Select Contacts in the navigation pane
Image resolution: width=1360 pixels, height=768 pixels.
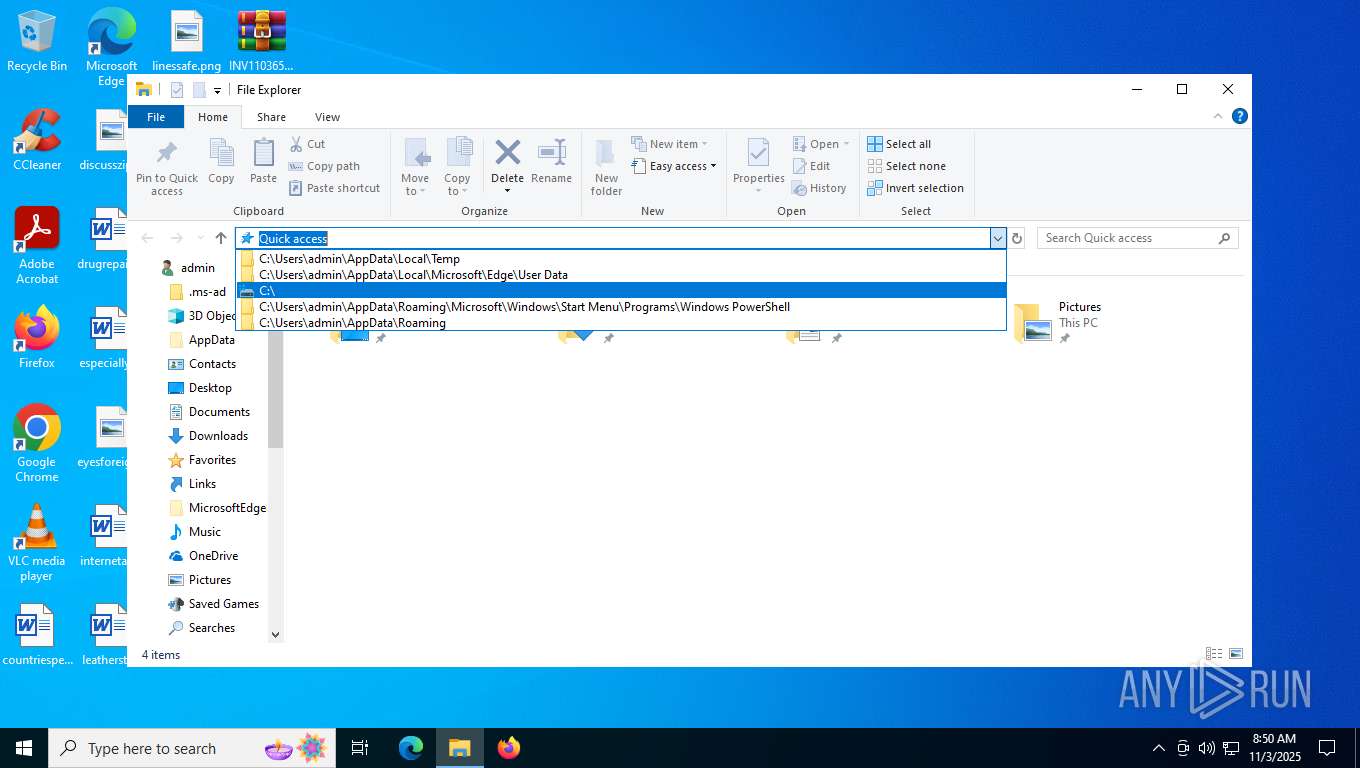pyautogui.click(x=212, y=364)
